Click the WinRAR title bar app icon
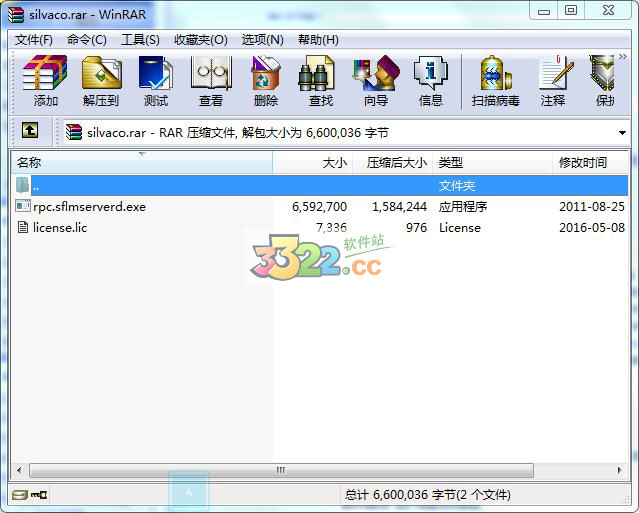The height and width of the screenshot is (513, 639). [16, 15]
